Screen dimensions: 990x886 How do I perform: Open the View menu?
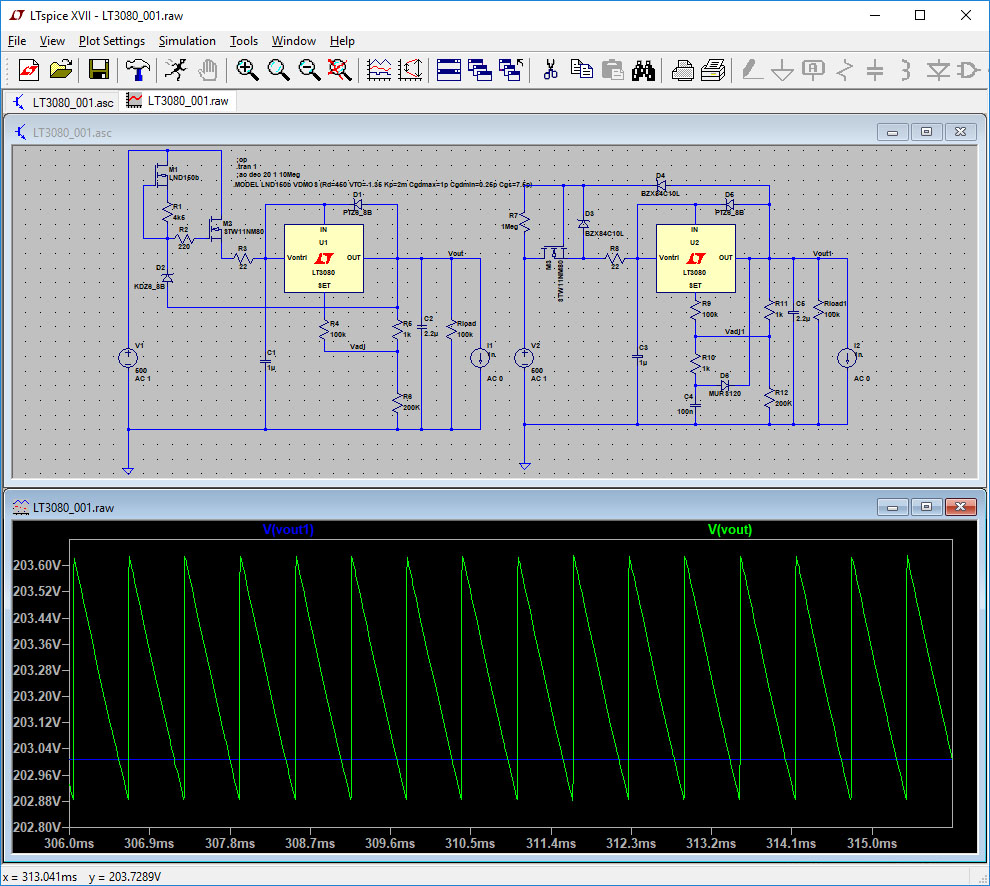click(x=52, y=41)
